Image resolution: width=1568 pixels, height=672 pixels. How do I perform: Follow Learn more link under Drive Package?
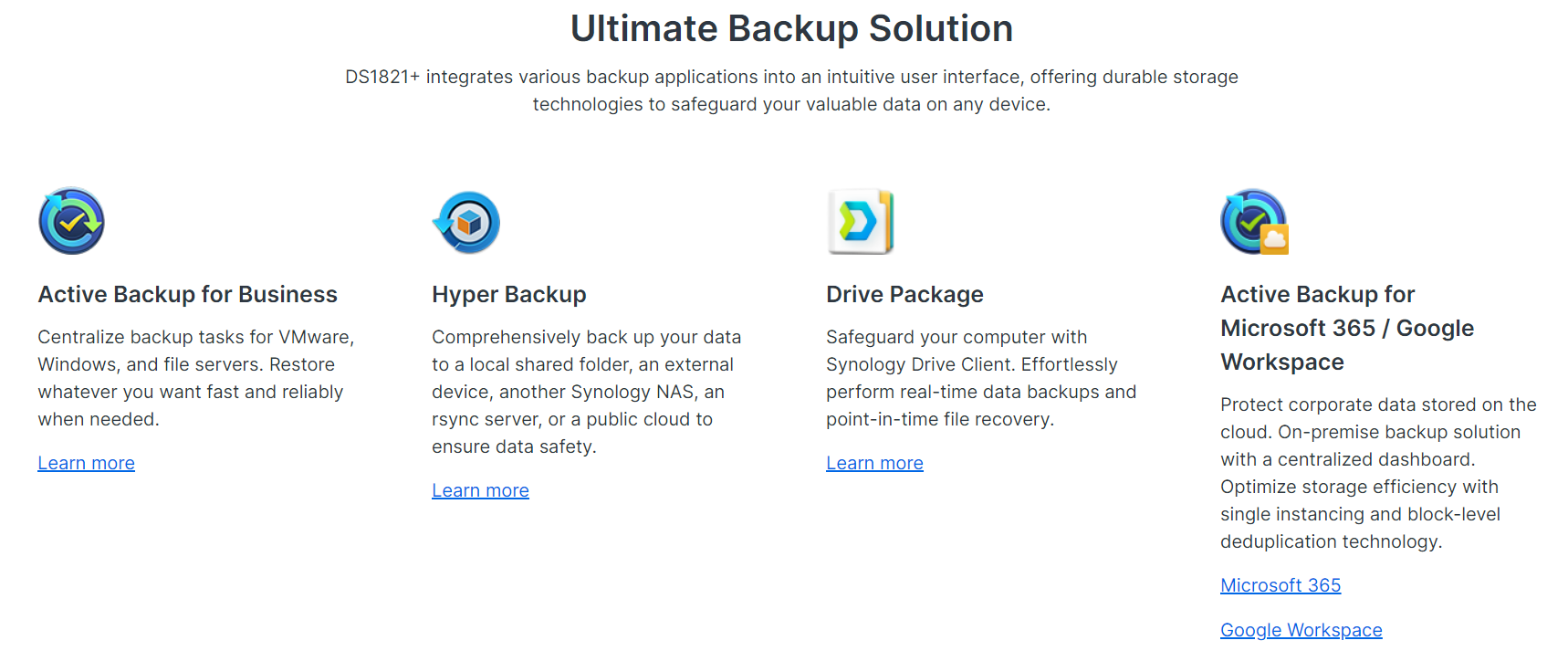(x=874, y=463)
